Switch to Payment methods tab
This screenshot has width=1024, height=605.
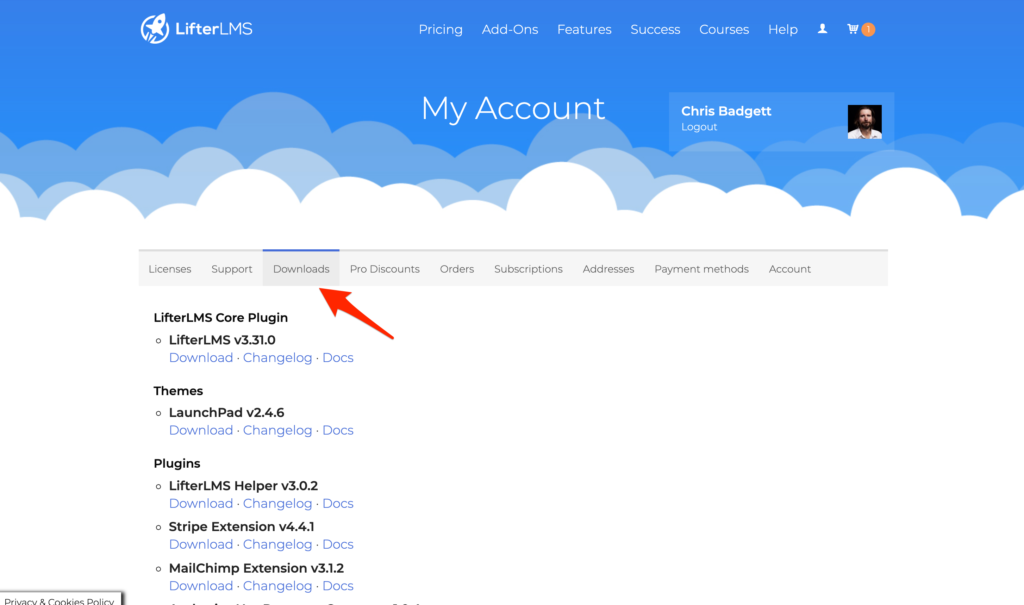[x=701, y=269]
